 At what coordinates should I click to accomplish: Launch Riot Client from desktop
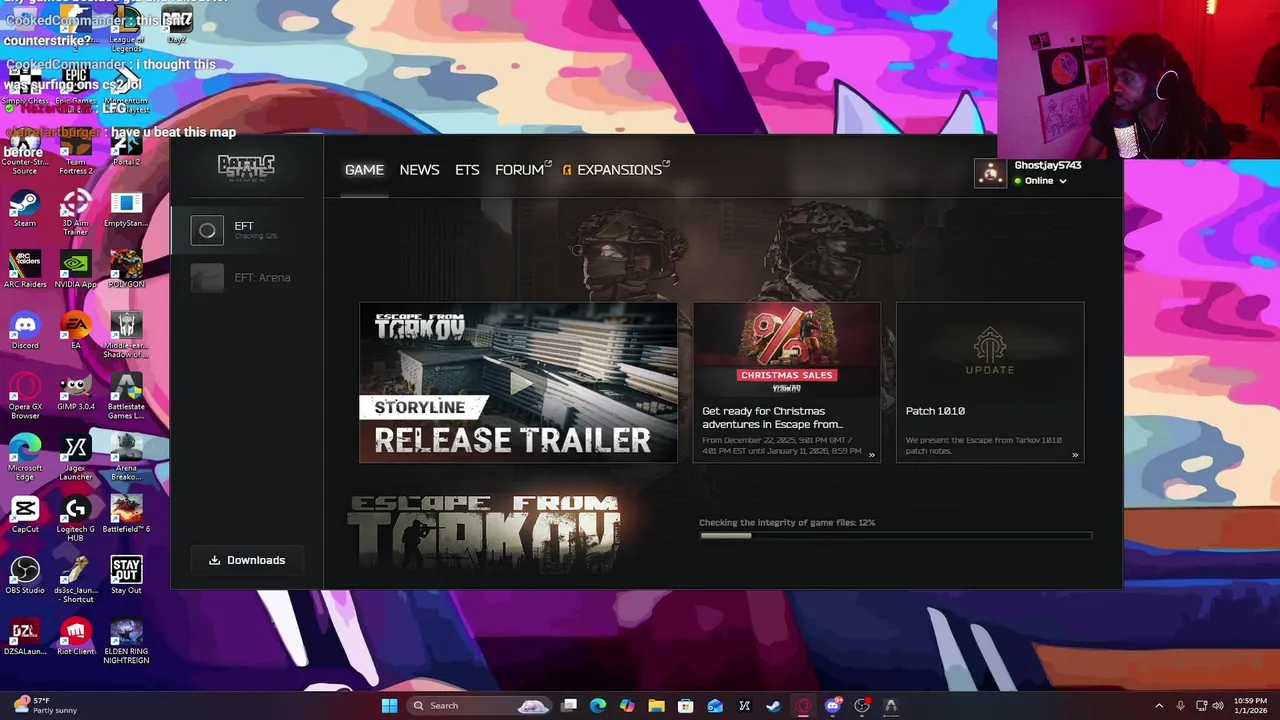coord(75,636)
